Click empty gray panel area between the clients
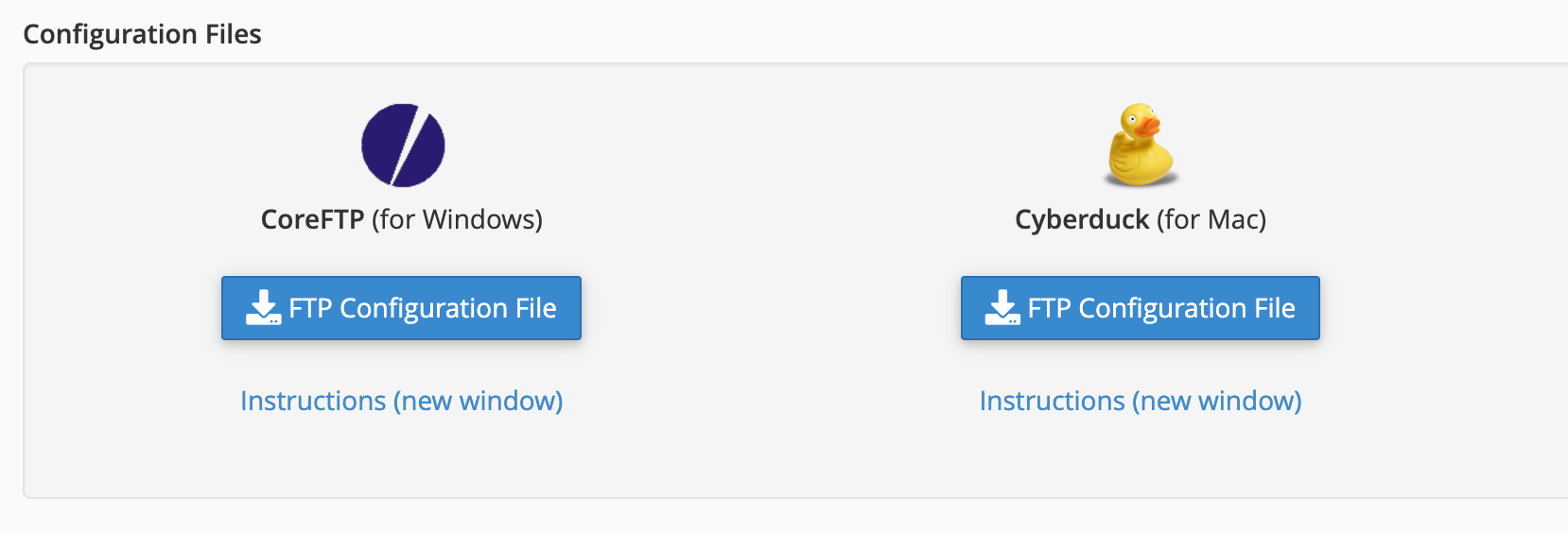This screenshot has height=533, width=1568. coord(771,284)
